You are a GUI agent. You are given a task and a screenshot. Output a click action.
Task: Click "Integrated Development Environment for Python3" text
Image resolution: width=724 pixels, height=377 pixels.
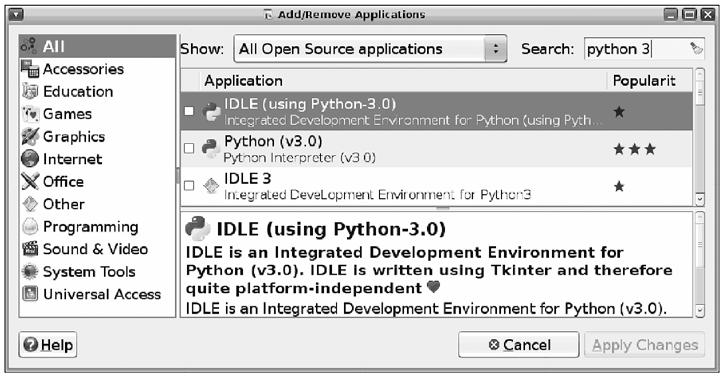[x=377, y=195]
